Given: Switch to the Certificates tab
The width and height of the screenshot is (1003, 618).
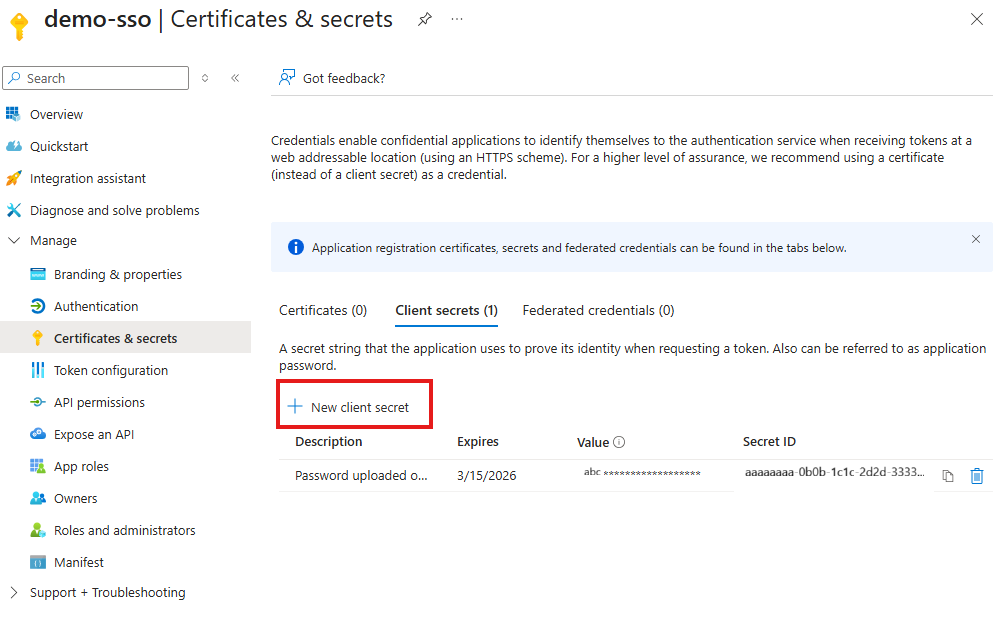Looking at the screenshot, I should tap(322, 310).
